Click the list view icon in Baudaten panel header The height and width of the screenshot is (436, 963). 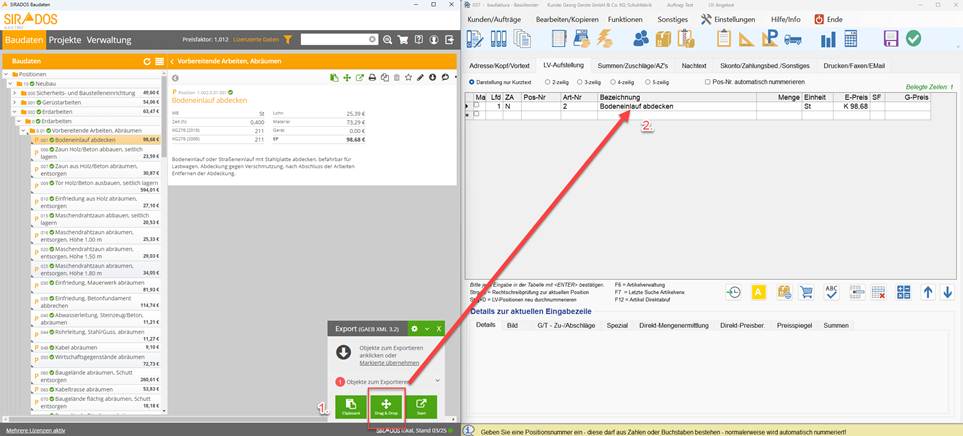pyautogui.click(x=159, y=61)
